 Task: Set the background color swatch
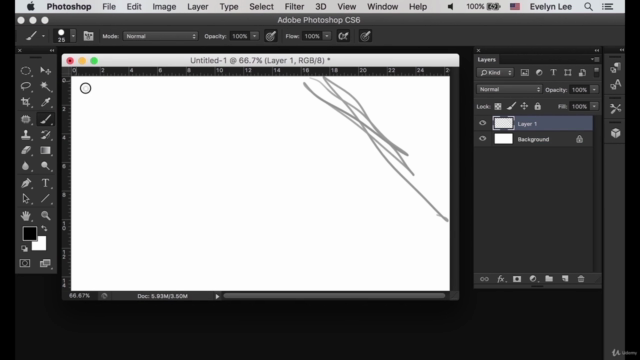click(x=41, y=245)
